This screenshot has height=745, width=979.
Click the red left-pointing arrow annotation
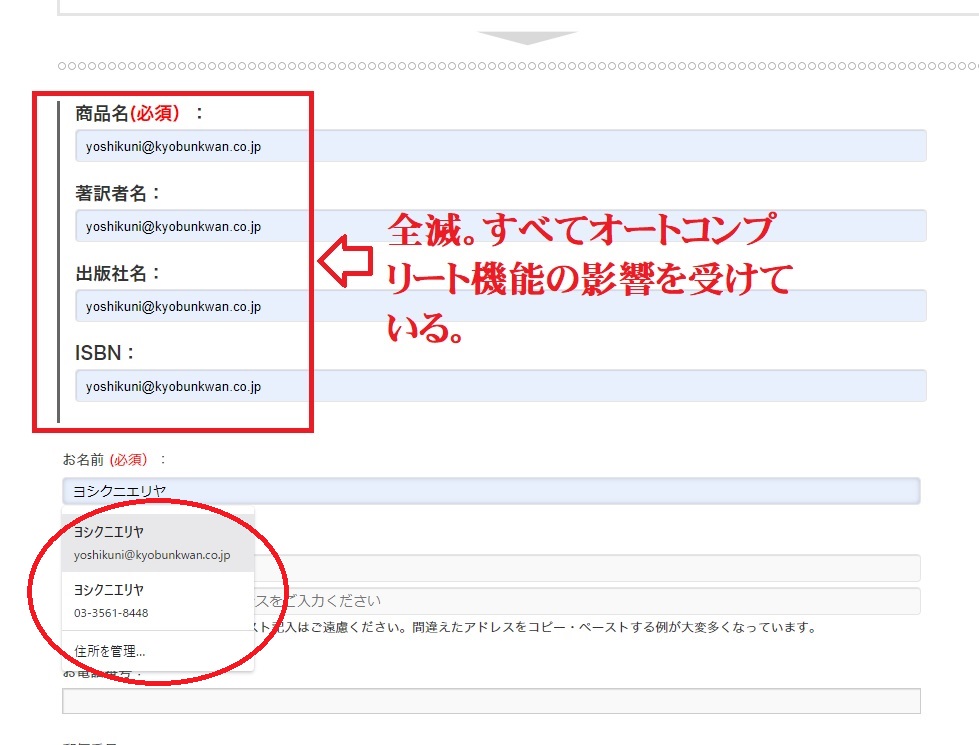point(344,263)
